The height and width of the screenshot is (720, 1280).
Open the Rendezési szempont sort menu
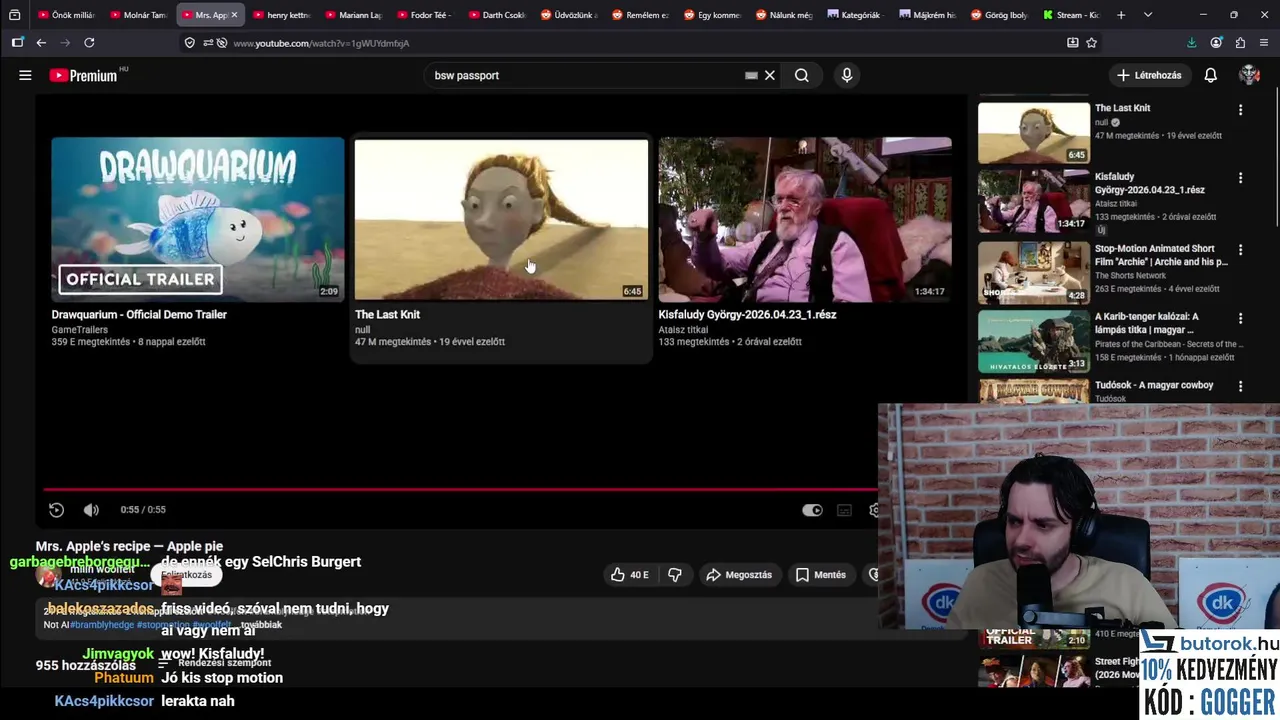point(215,663)
